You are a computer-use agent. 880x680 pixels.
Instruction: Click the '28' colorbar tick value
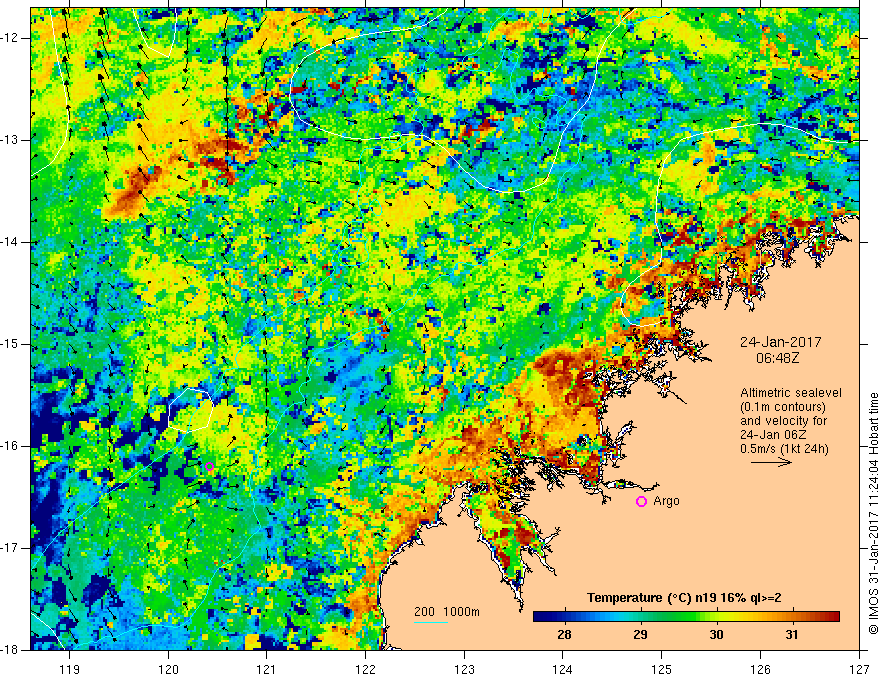(564, 635)
